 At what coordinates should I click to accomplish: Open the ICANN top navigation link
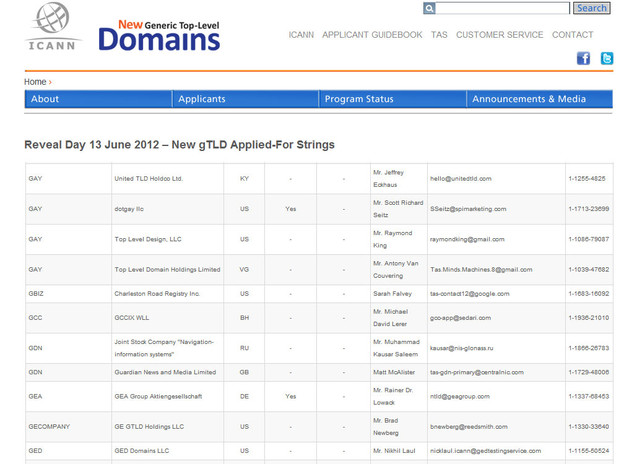[301, 35]
